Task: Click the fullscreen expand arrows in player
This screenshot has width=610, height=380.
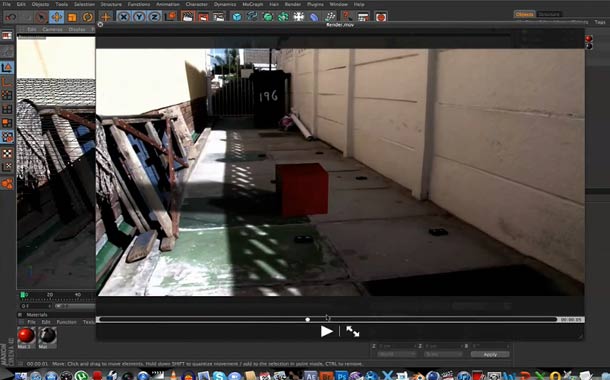Action: 352,331
